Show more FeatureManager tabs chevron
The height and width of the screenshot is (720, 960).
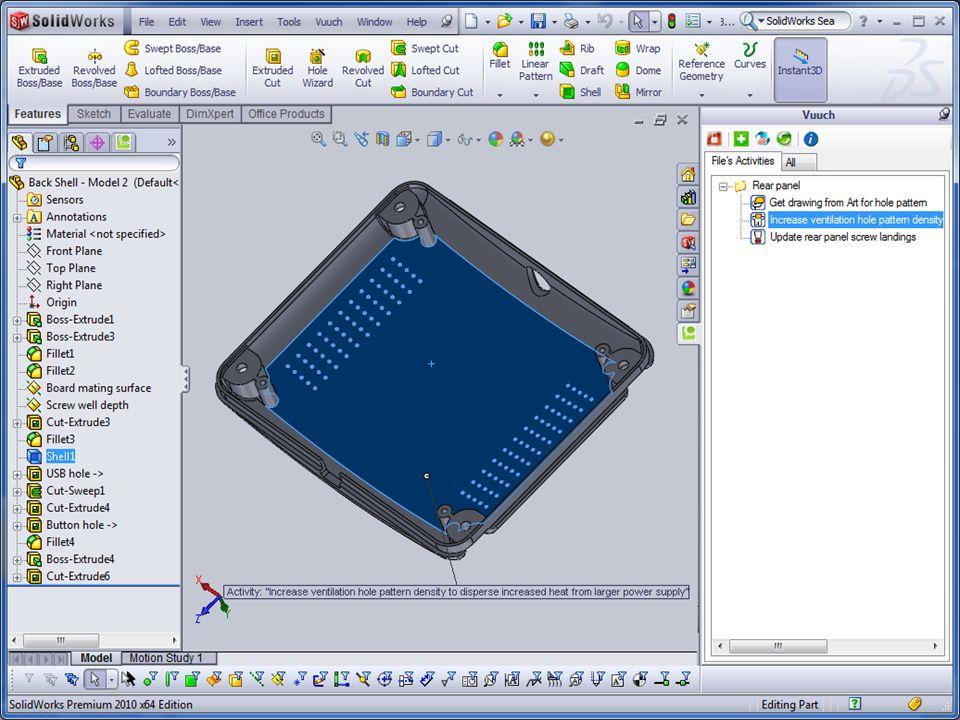[x=171, y=143]
